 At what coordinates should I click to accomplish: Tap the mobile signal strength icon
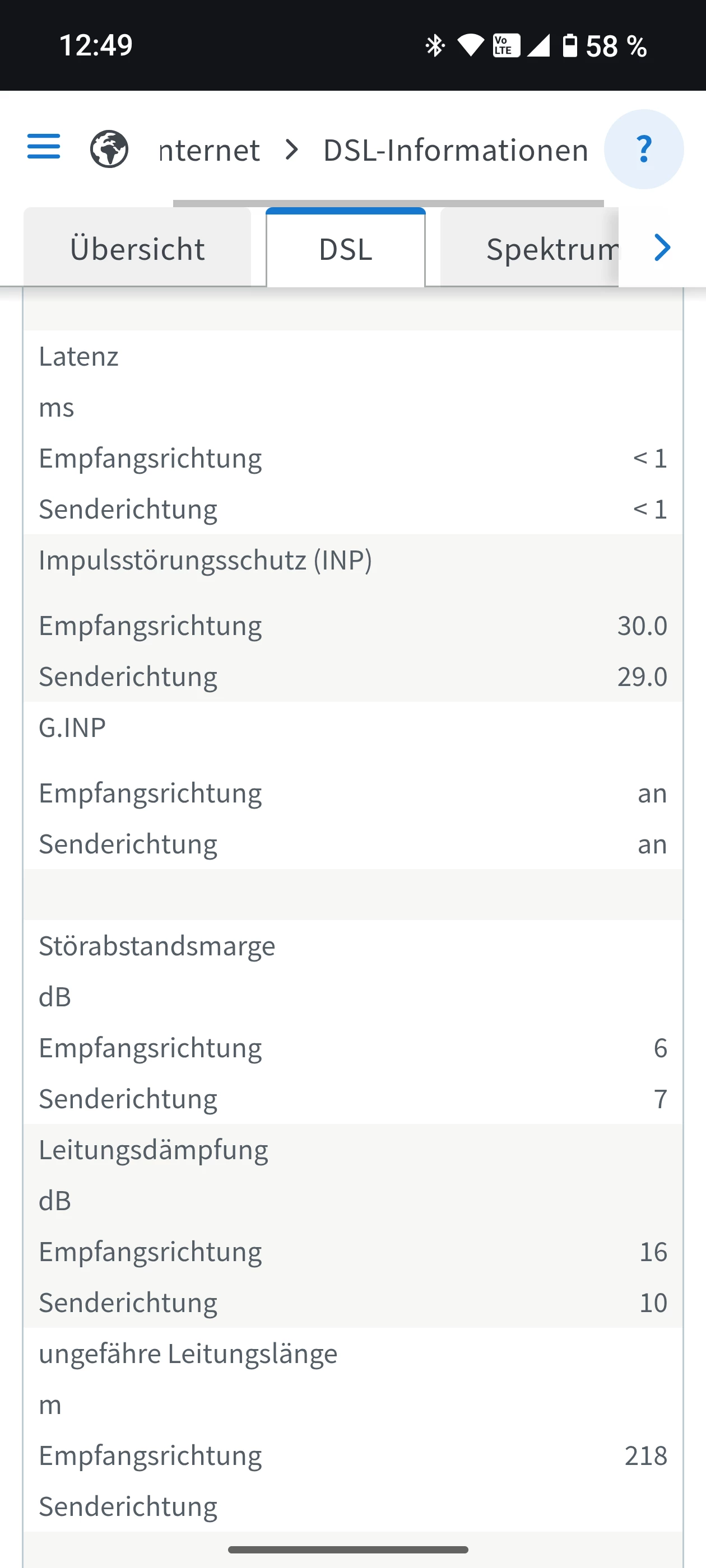538,46
